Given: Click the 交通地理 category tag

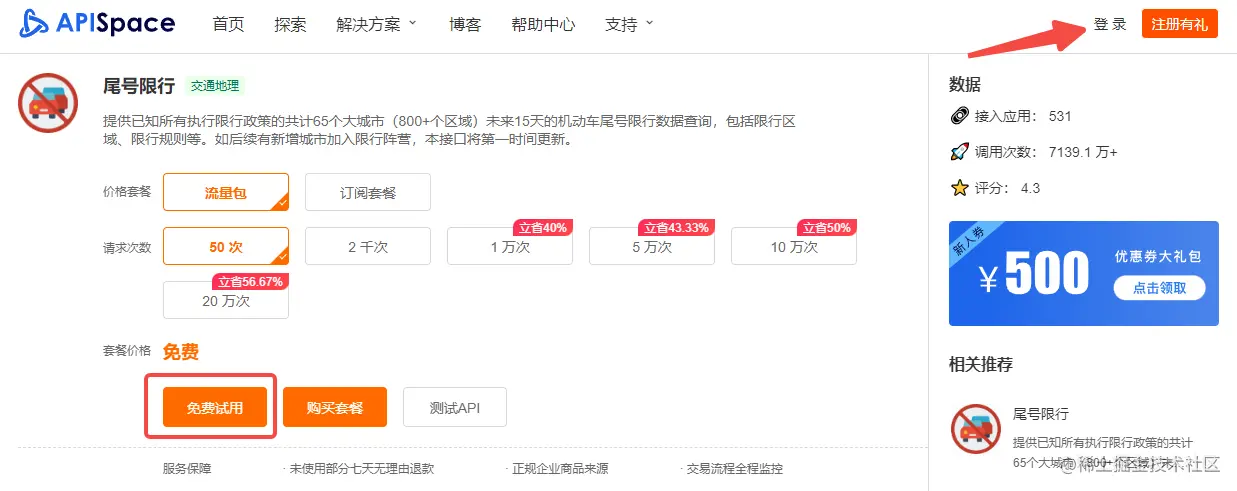Looking at the screenshot, I should pyautogui.click(x=217, y=86).
